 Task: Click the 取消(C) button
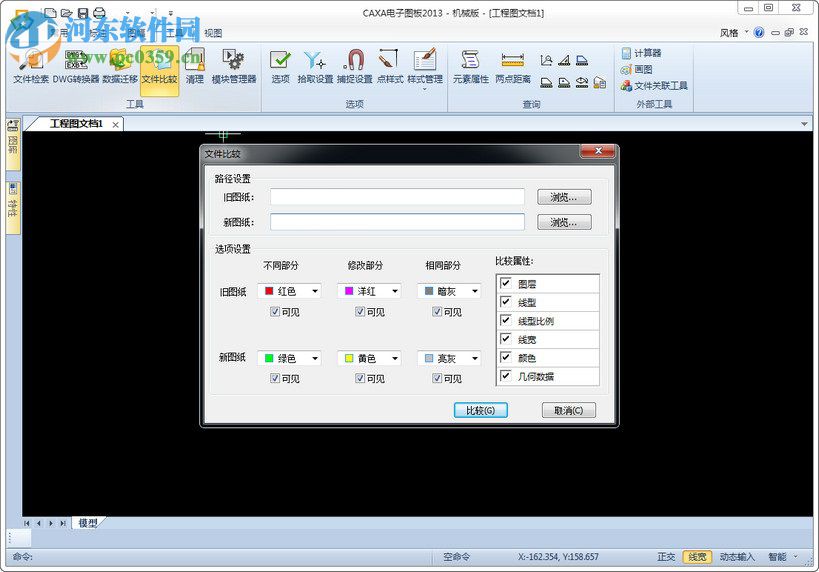(x=569, y=410)
